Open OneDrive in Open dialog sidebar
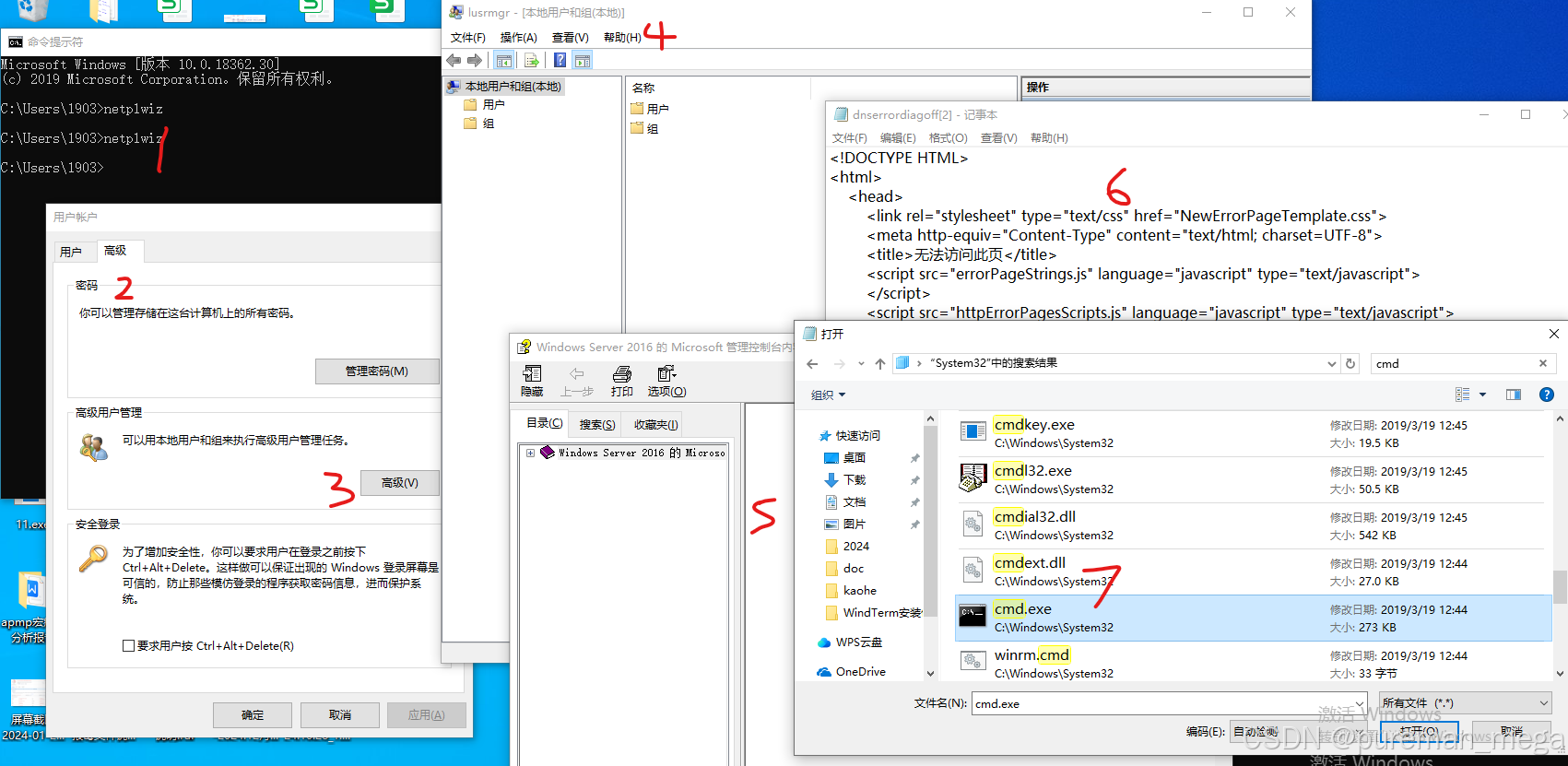 click(850, 672)
